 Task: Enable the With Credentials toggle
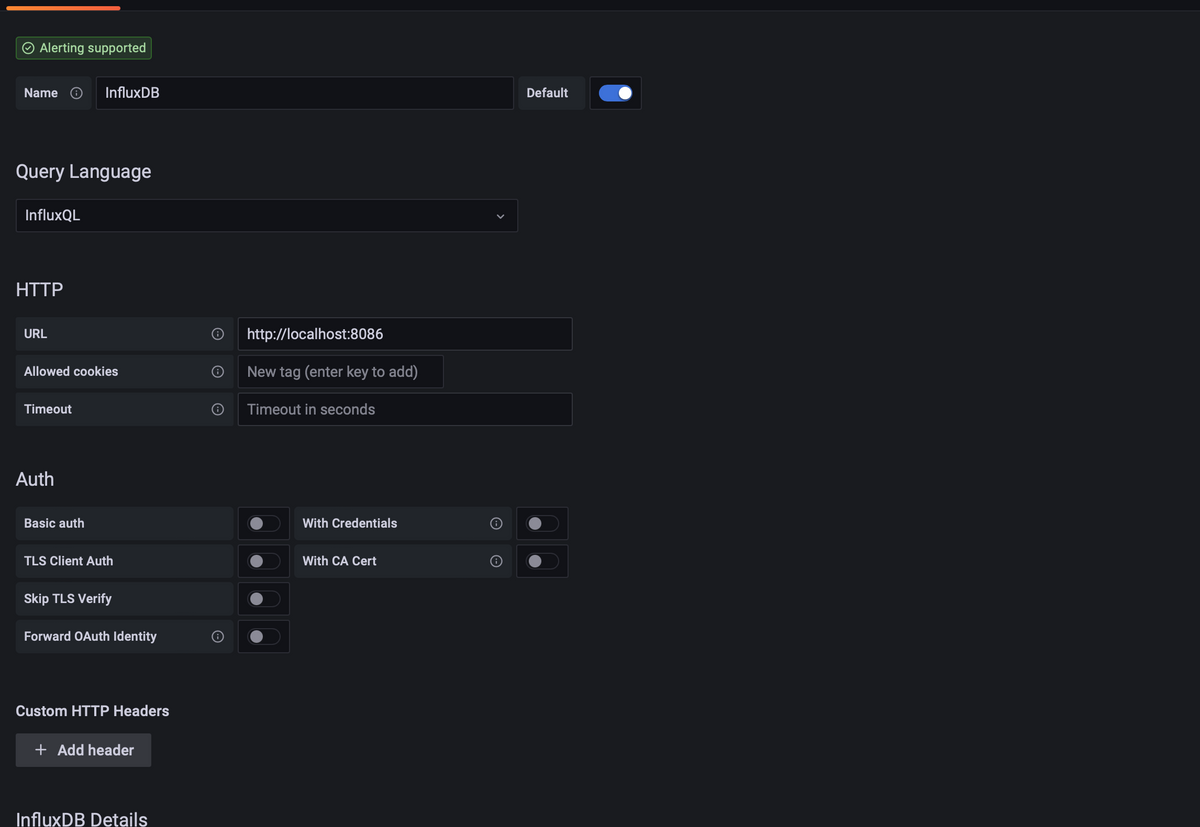coord(542,524)
